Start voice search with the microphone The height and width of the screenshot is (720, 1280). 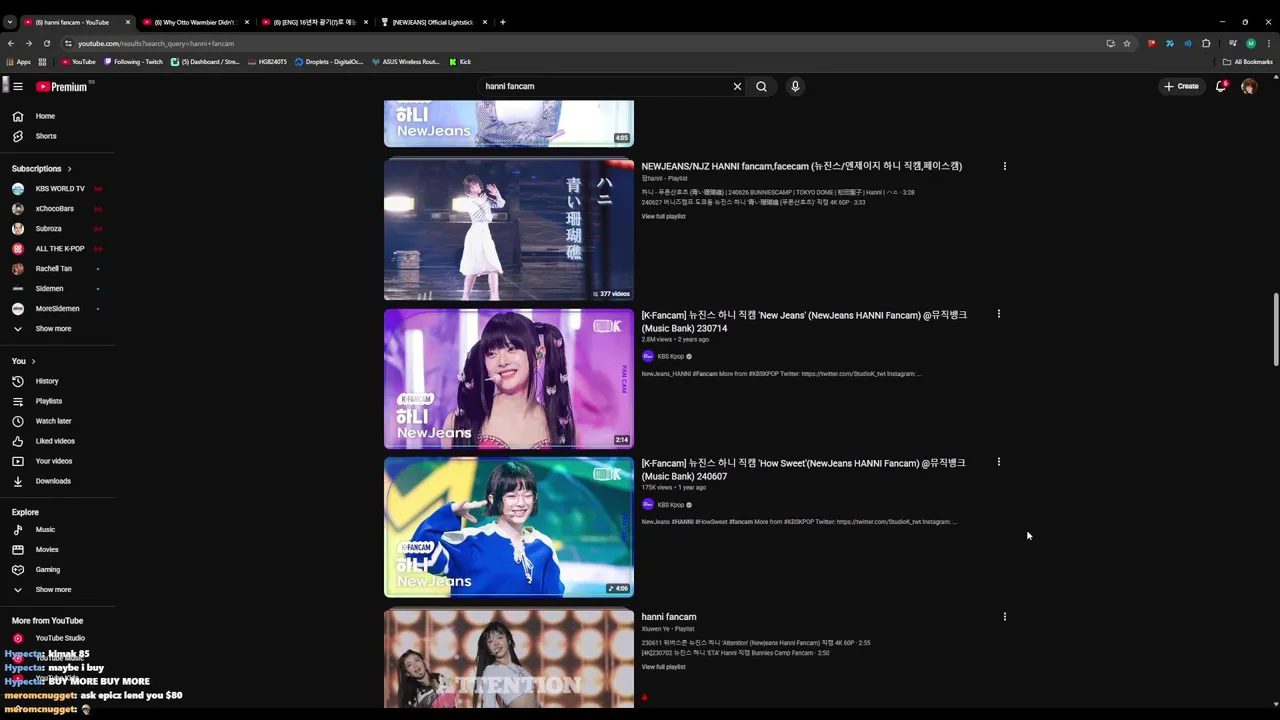click(795, 86)
